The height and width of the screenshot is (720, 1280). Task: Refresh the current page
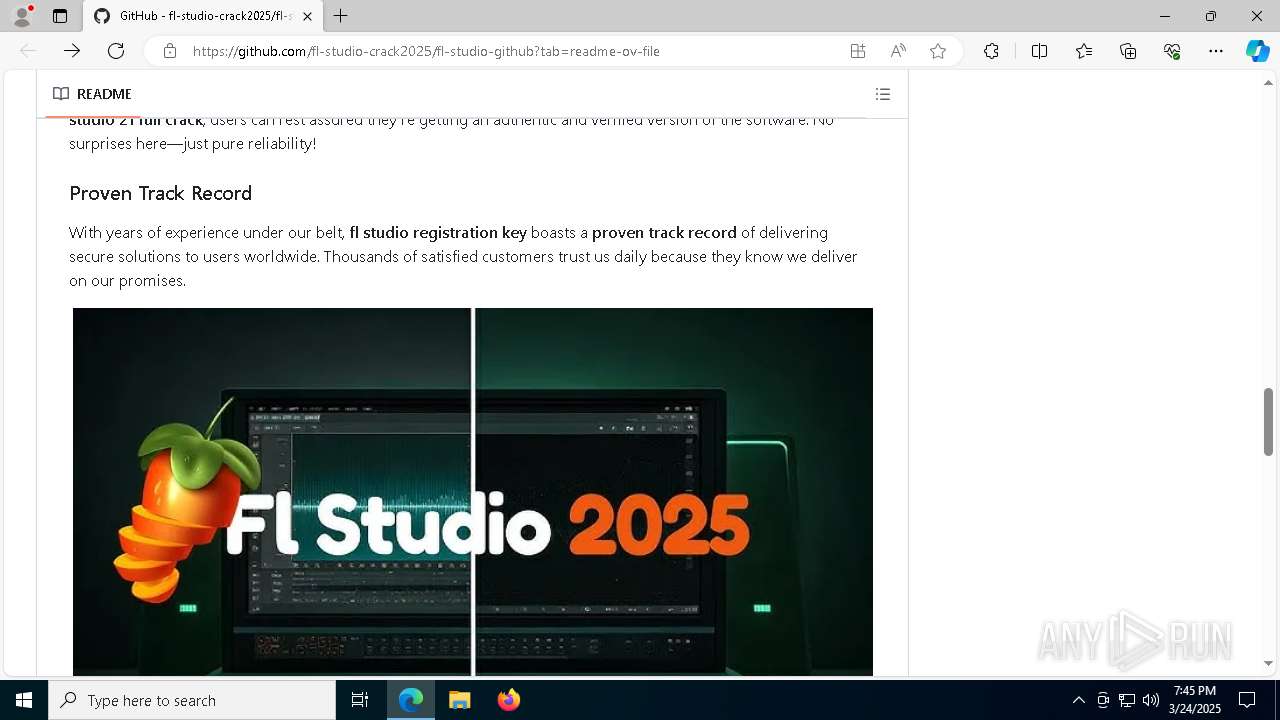pos(116,51)
